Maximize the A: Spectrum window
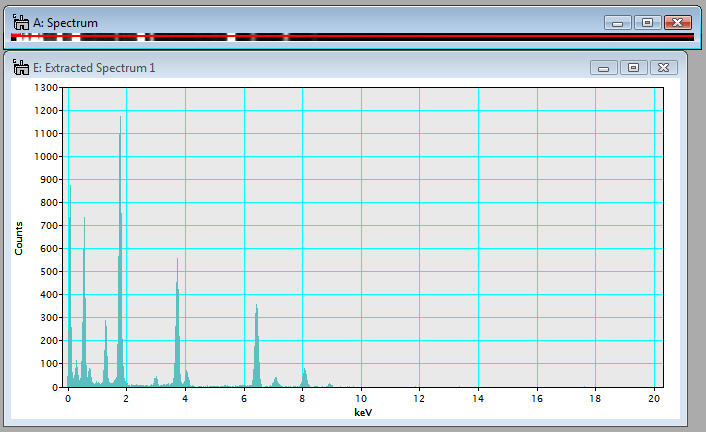Image resolution: width=706 pixels, height=432 pixels. [647, 23]
